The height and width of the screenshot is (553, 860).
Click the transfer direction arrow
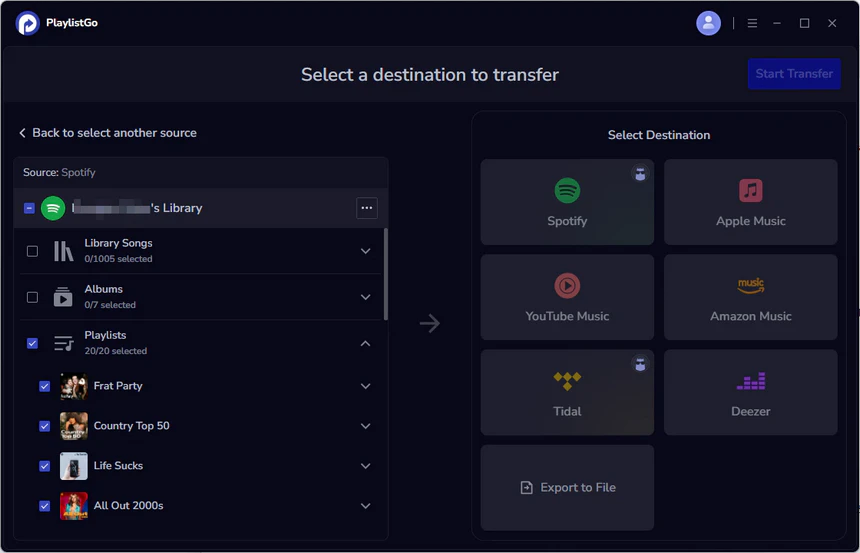(x=429, y=323)
